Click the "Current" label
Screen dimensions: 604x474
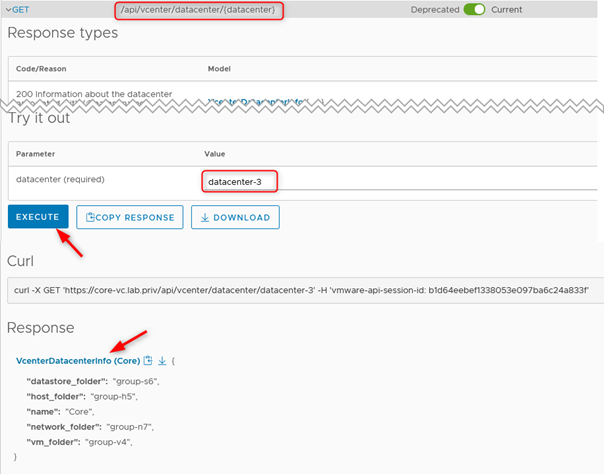507,10
